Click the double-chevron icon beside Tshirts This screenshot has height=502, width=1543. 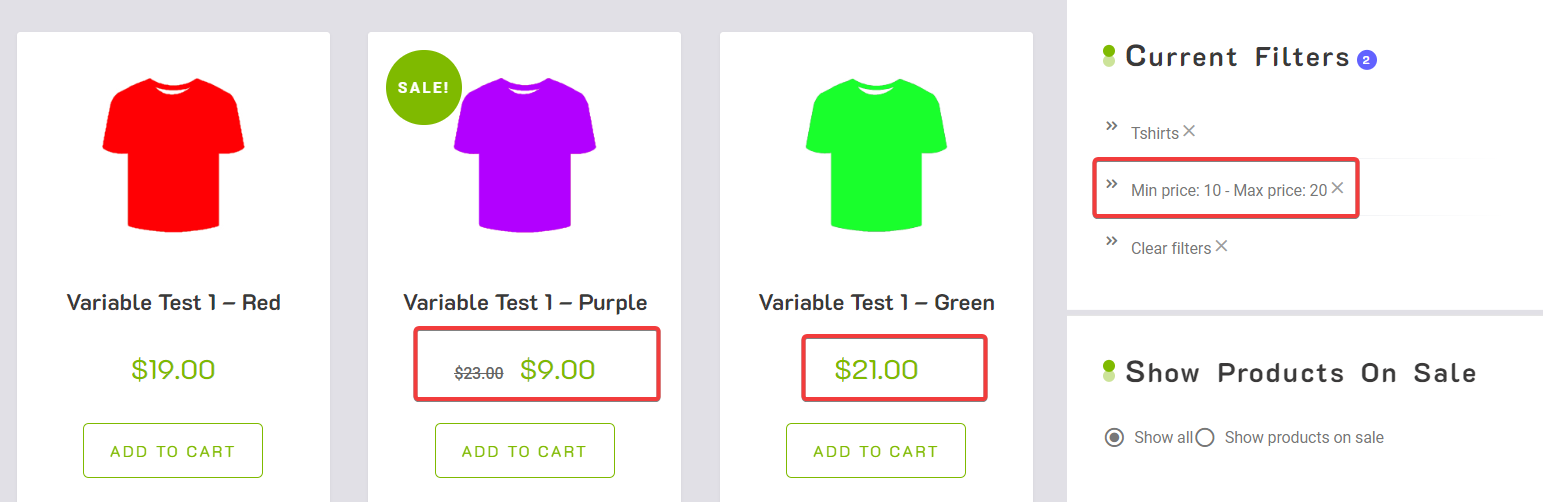click(x=1111, y=126)
